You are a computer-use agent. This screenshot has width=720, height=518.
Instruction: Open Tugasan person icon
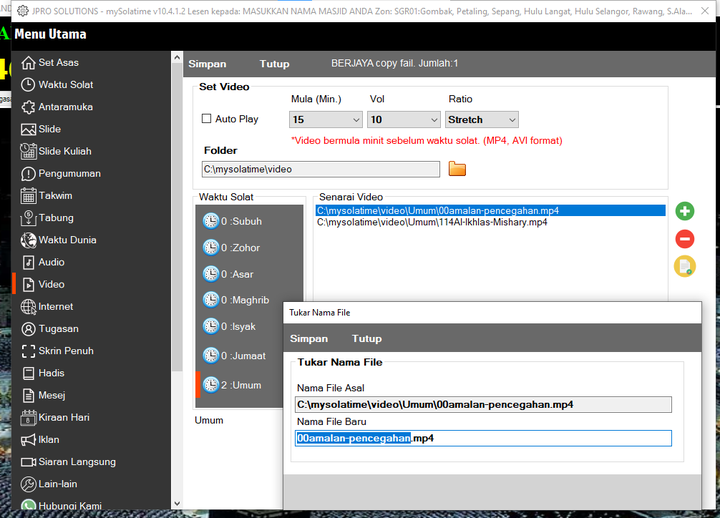pos(28,329)
